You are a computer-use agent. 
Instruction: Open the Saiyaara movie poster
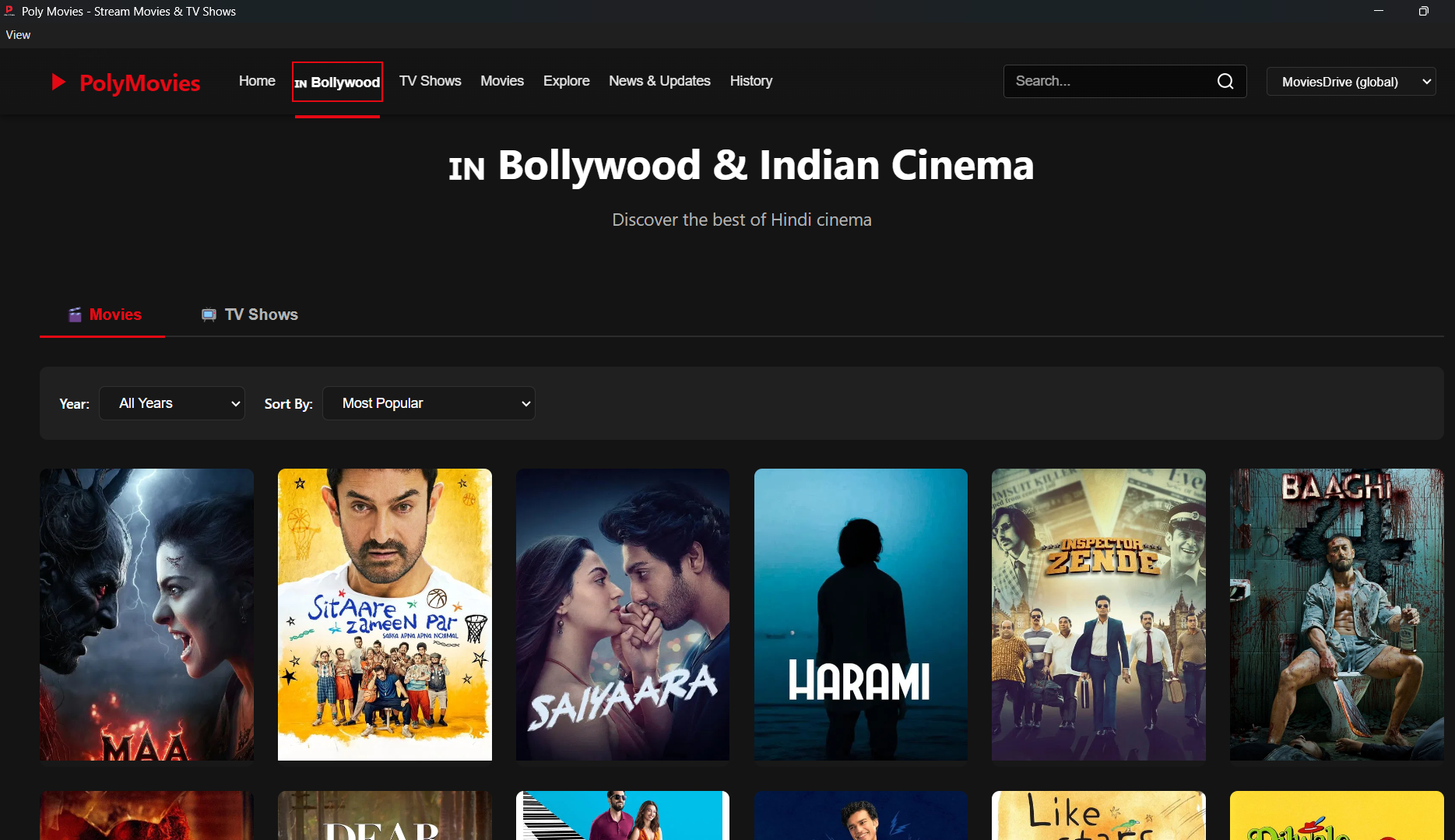click(x=623, y=614)
